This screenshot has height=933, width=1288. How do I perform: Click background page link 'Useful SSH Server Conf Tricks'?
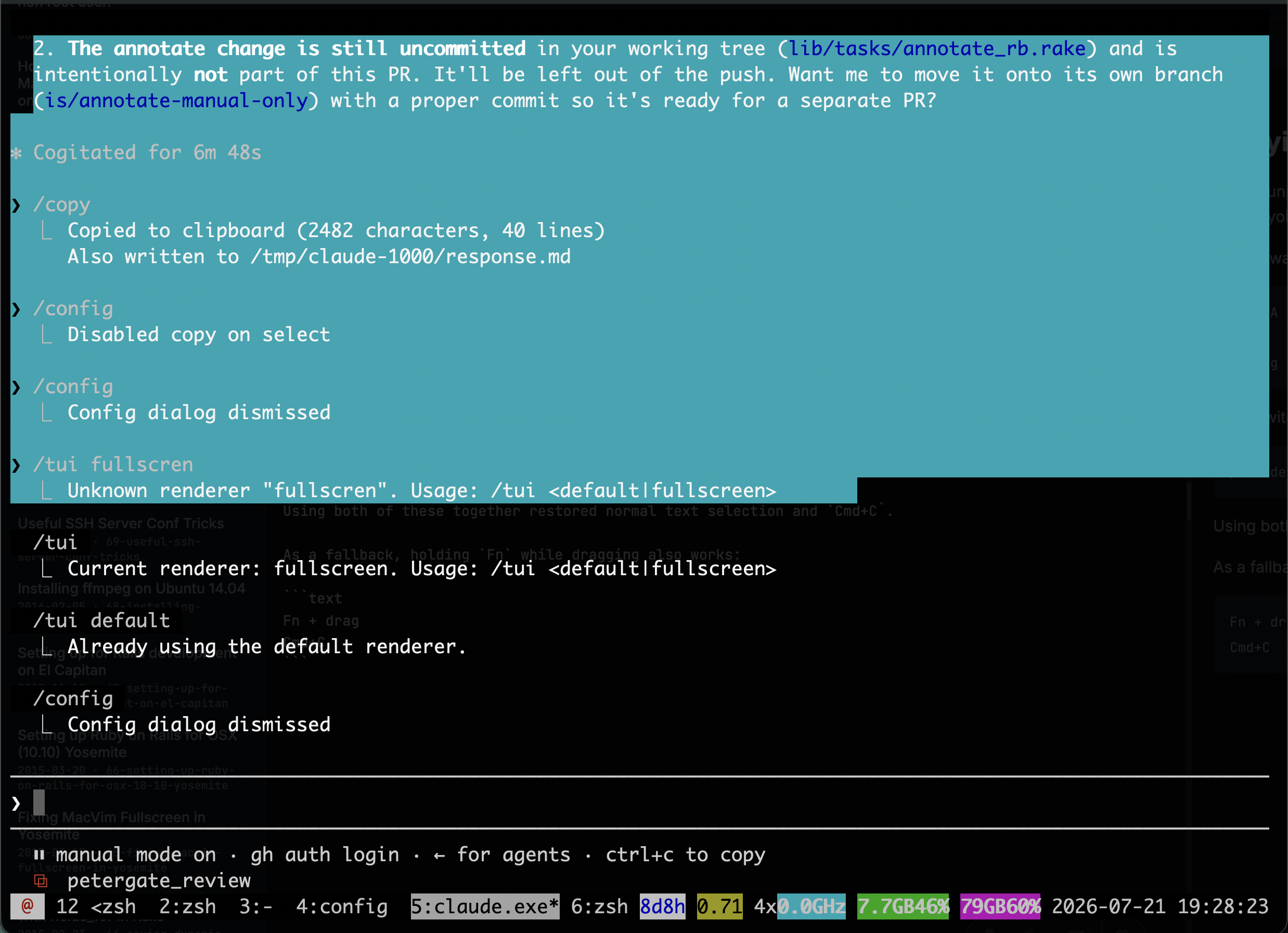(x=121, y=524)
